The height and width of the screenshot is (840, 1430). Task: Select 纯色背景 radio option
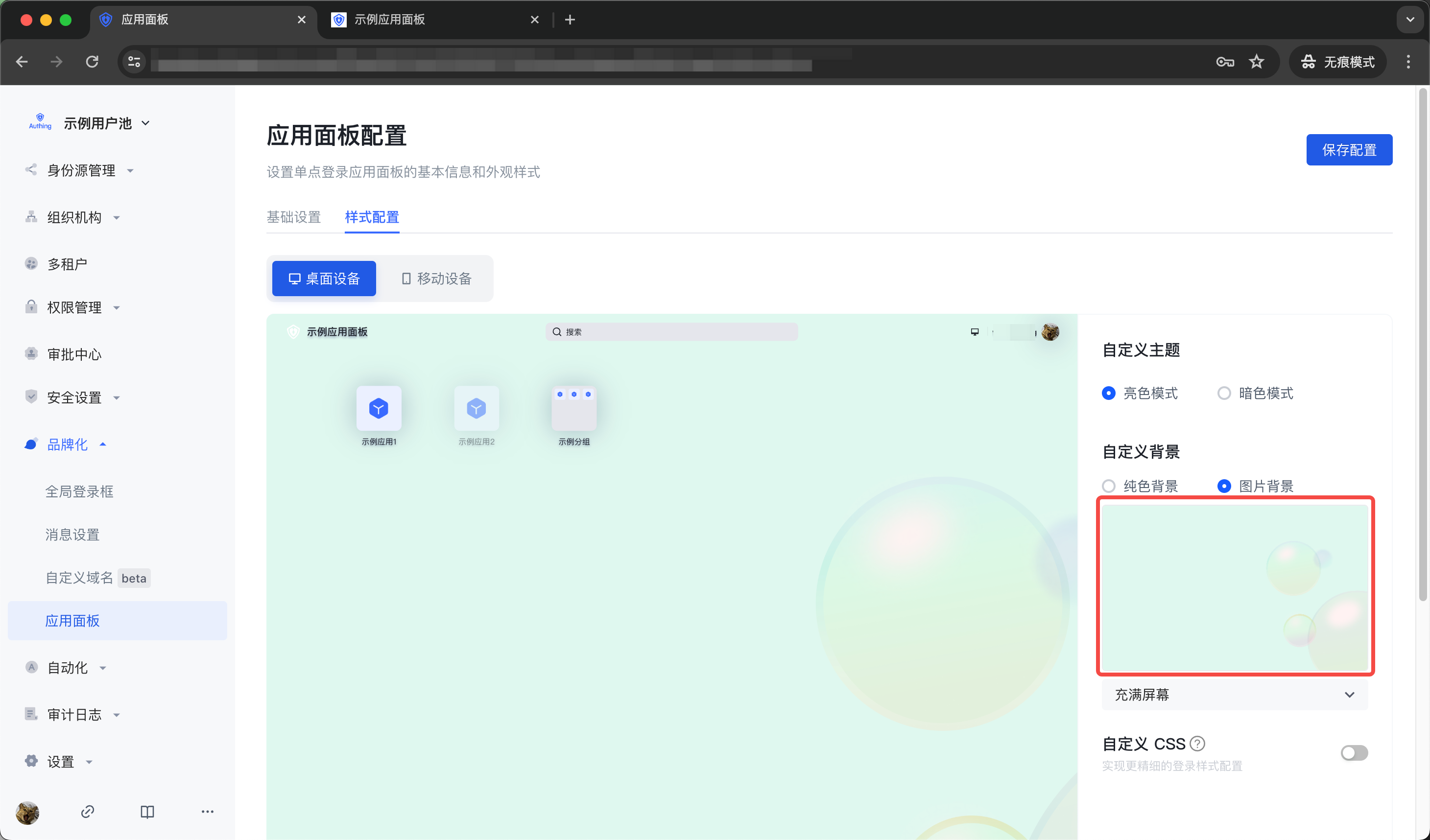click(x=1108, y=486)
